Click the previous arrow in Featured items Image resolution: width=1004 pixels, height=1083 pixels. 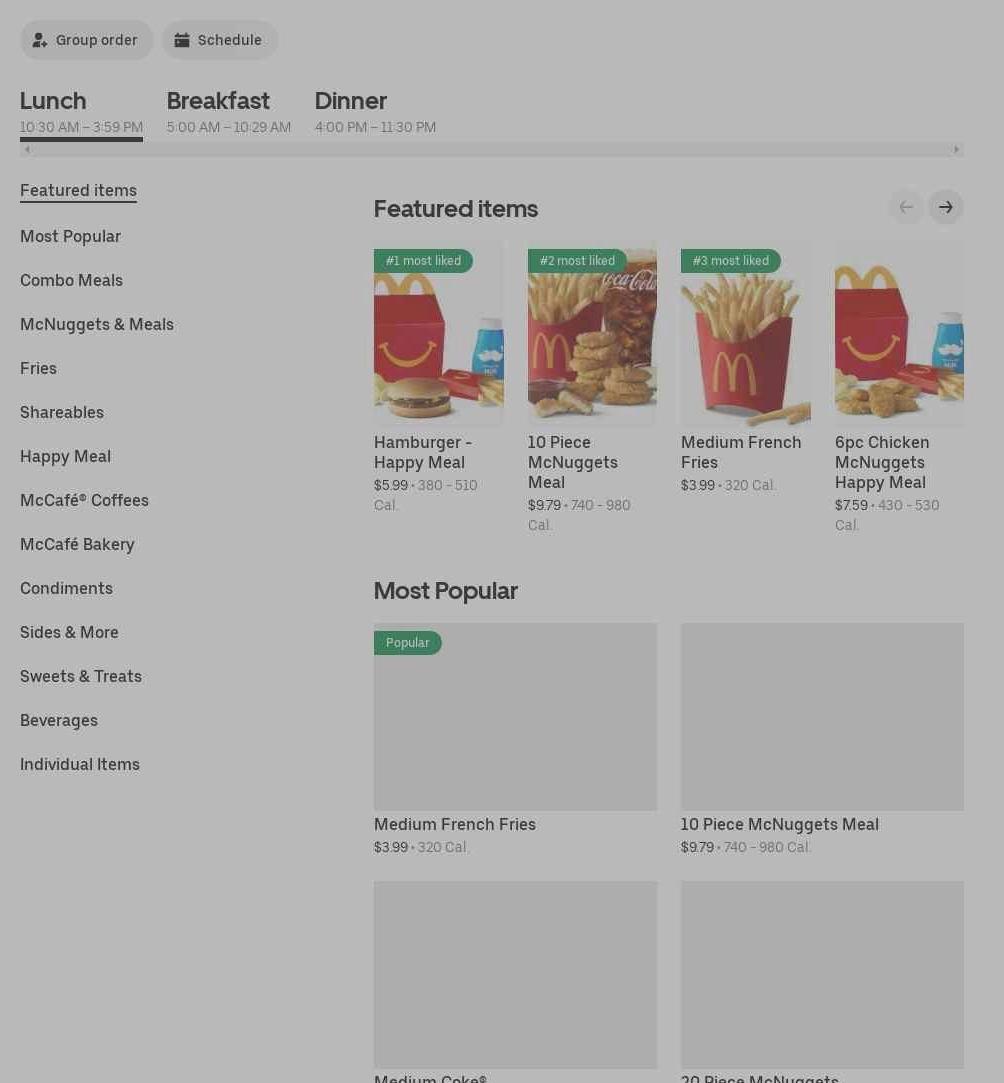(906, 207)
